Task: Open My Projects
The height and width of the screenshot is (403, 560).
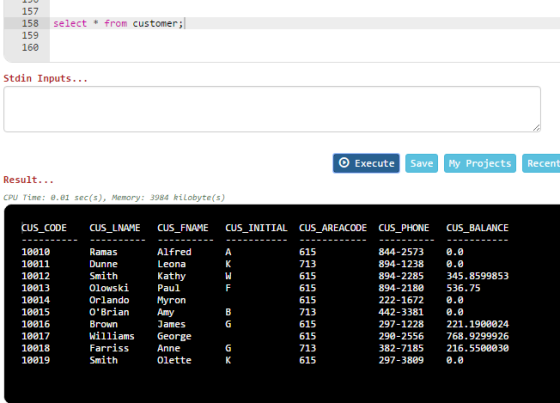Action: (480, 163)
